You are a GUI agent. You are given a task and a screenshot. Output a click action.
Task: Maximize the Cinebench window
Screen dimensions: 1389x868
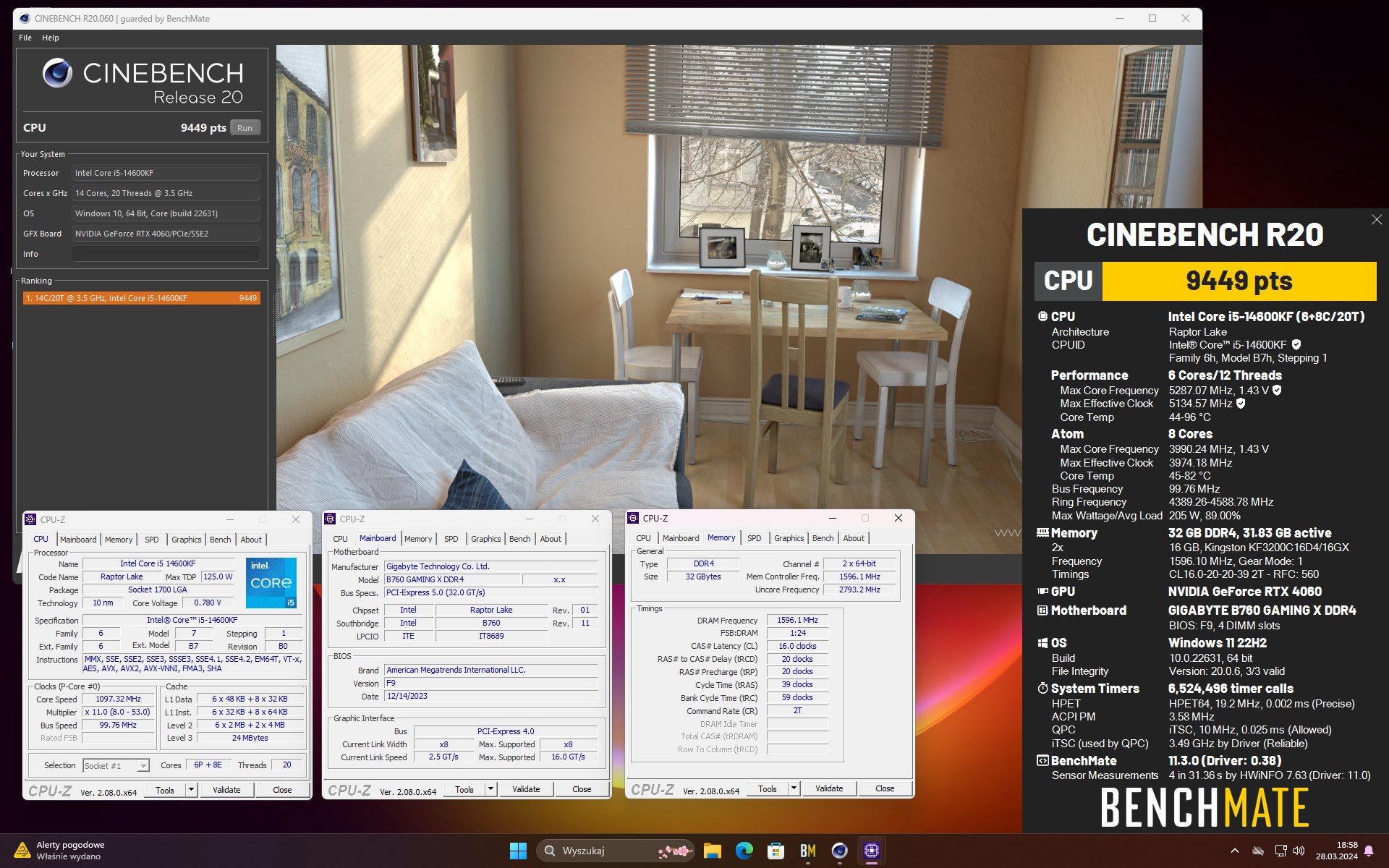click(x=1152, y=19)
